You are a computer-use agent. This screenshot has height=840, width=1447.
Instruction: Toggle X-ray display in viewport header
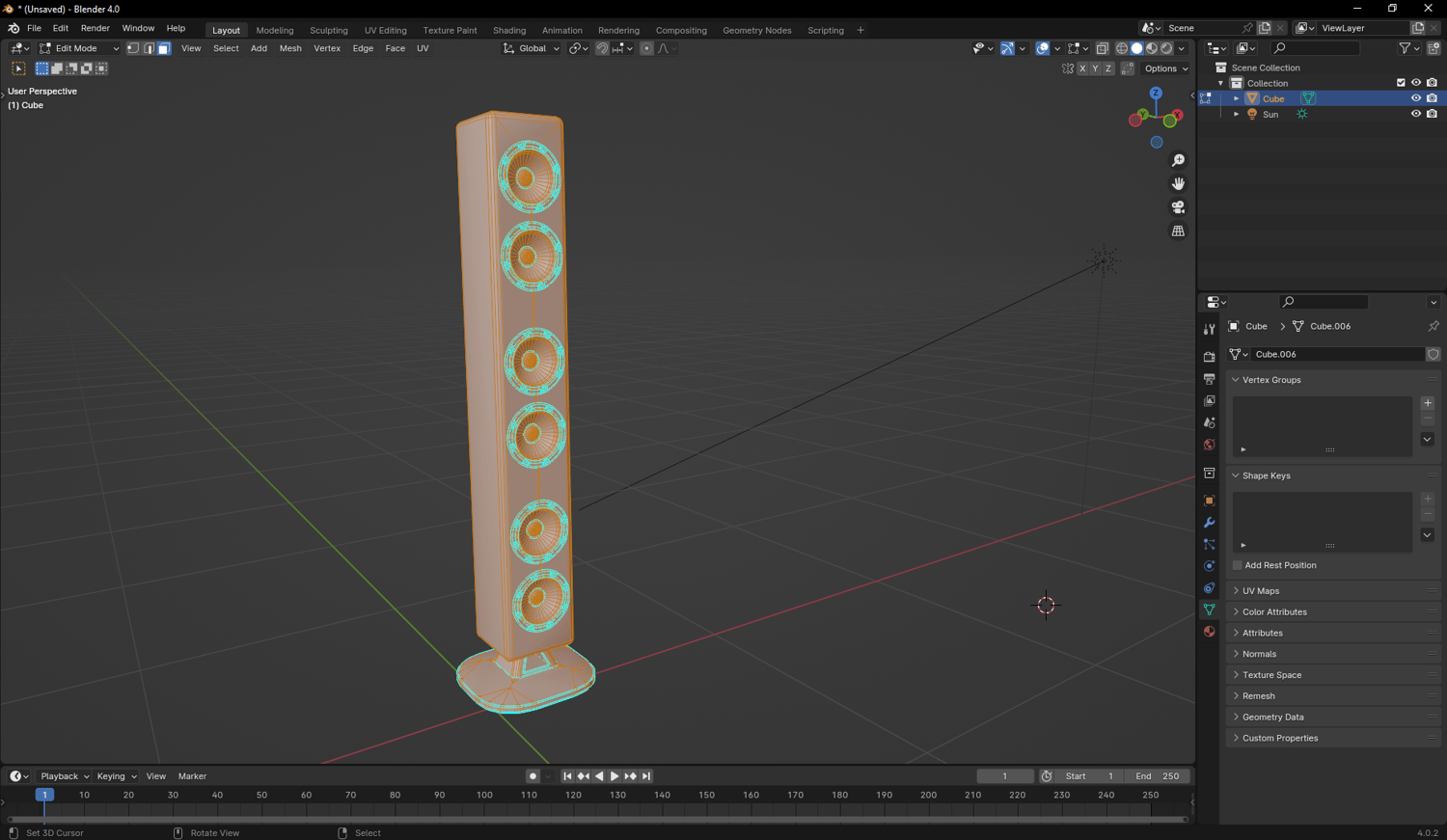click(x=1102, y=48)
